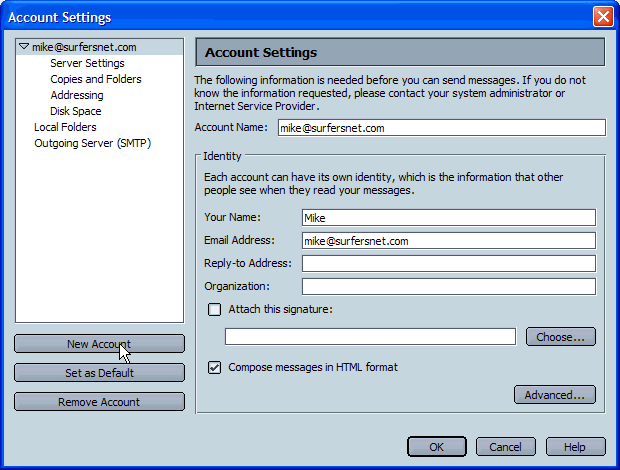Select Copies and Folders item
This screenshot has height=470, width=620.
click(95, 79)
